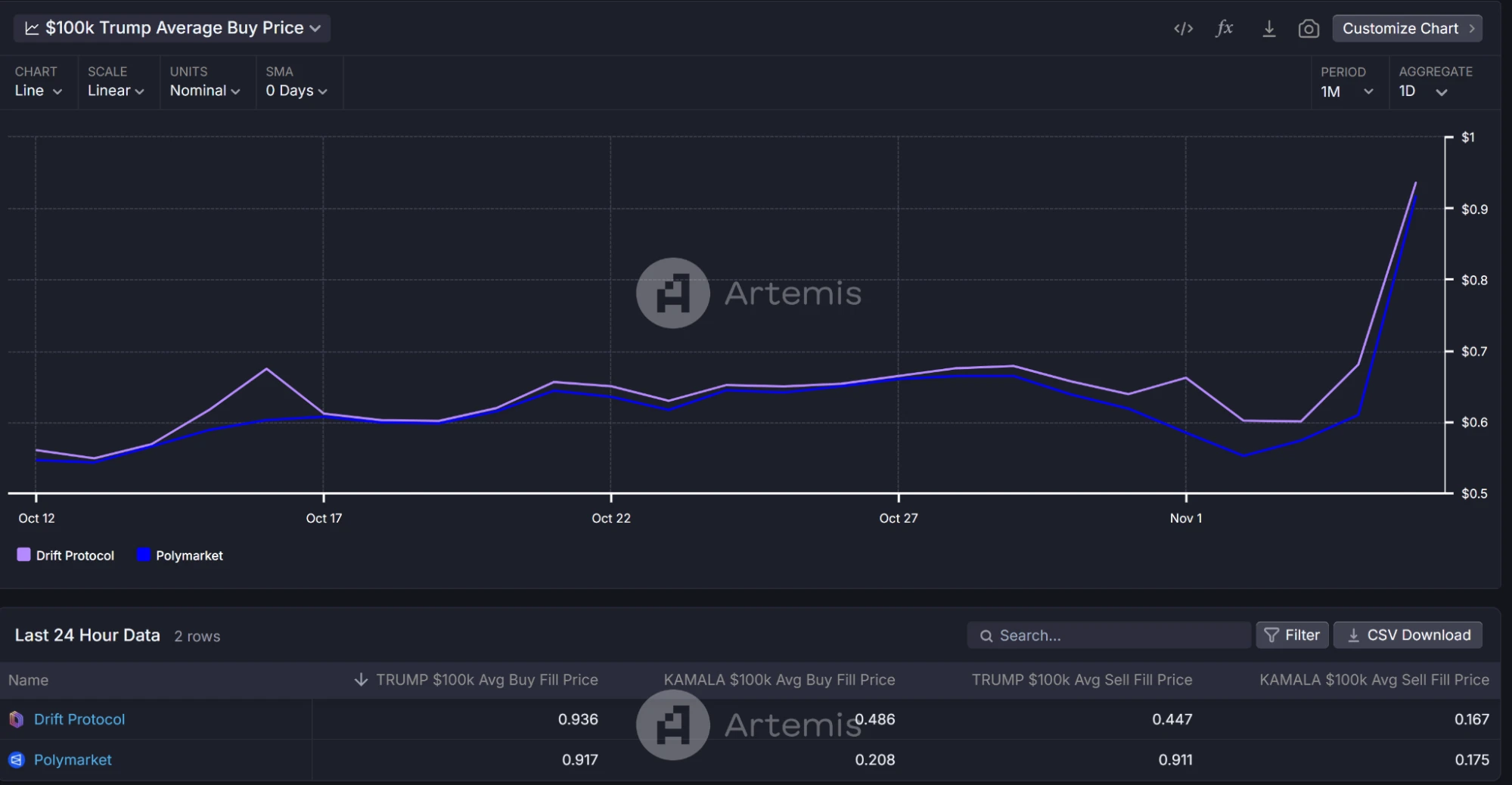Click the $0.7 y-axis label

(x=1474, y=351)
